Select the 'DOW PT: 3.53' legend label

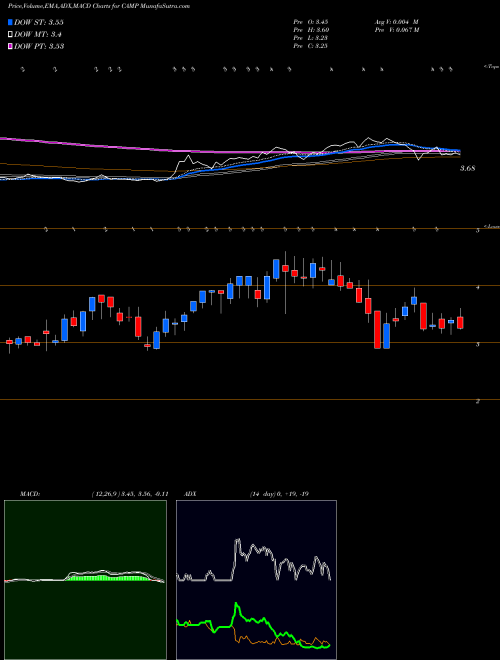[x=39, y=46]
